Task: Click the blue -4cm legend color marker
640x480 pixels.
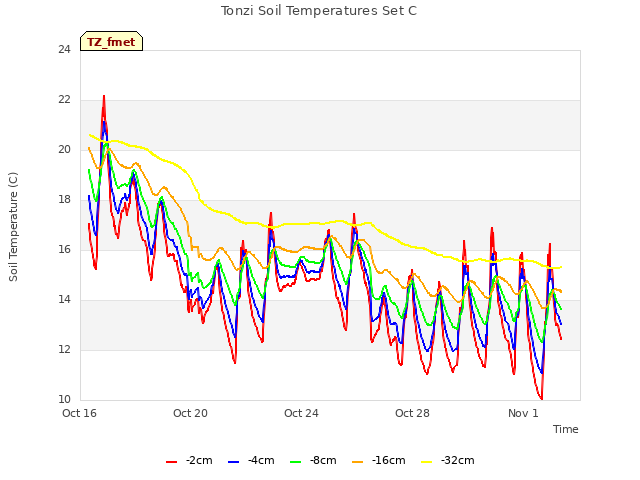Action: (x=233, y=462)
